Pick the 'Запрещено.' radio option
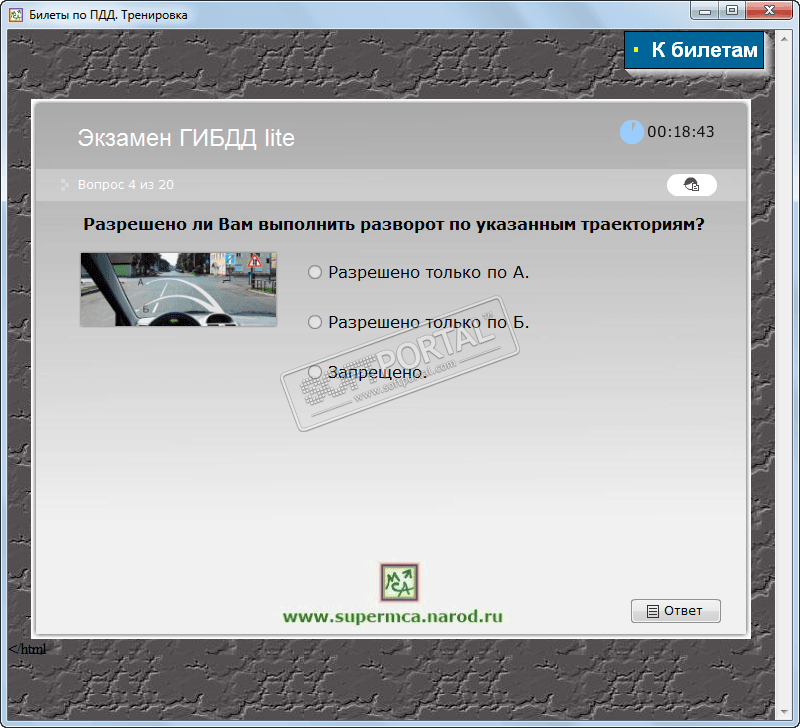 [x=315, y=372]
